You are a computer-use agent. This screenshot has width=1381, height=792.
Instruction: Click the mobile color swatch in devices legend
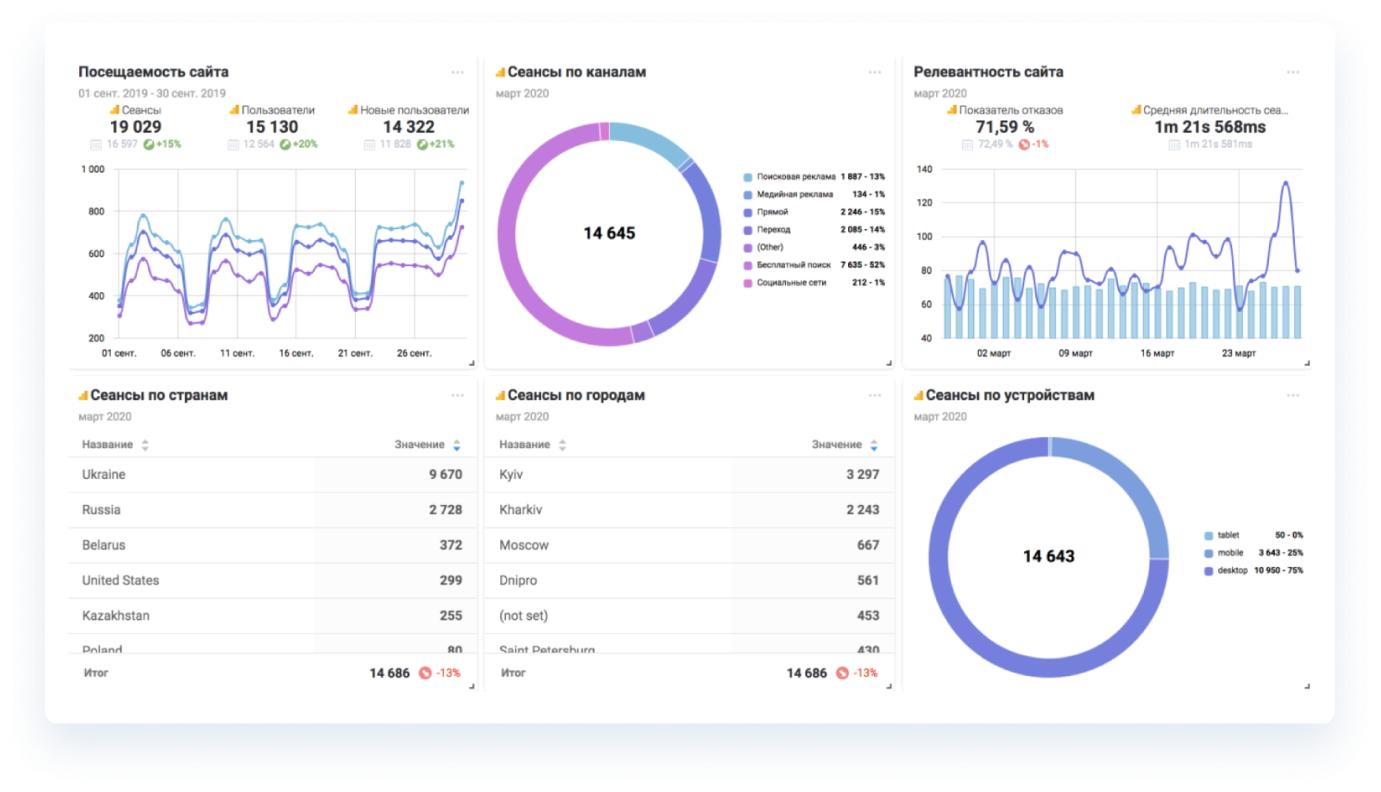[1209, 553]
